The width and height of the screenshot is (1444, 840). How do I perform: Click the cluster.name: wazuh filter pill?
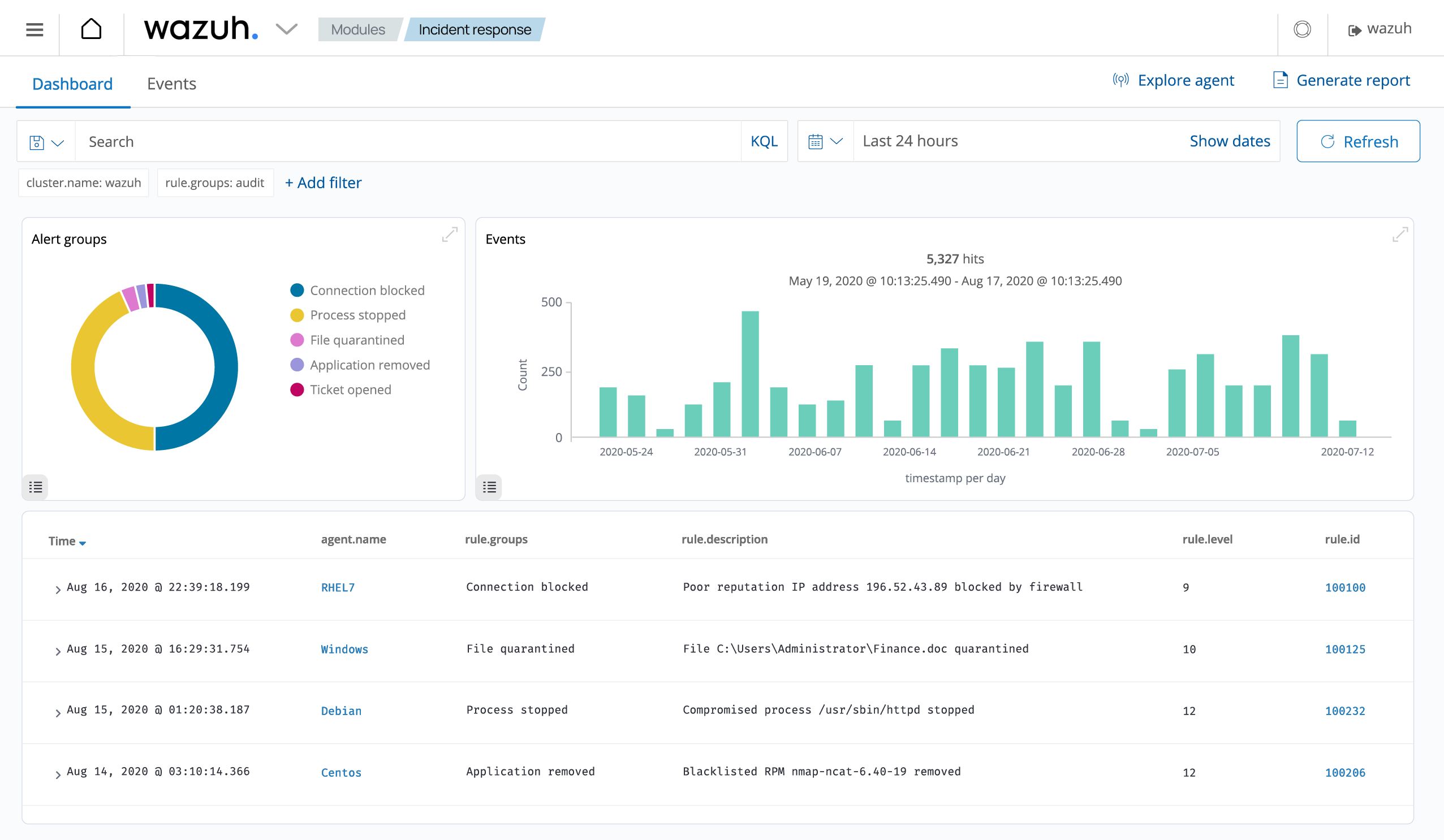tap(84, 183)
